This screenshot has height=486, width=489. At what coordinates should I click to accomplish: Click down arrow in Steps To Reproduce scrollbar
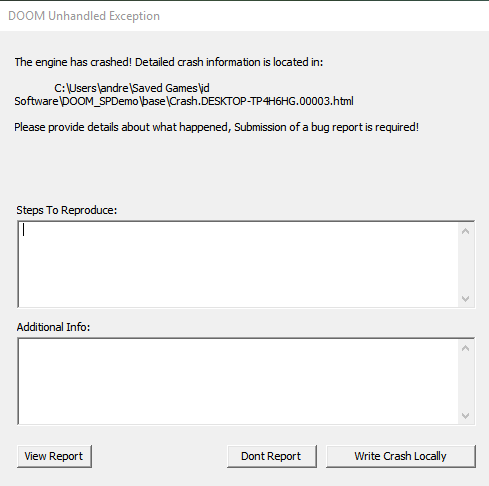tap(466, 299)
